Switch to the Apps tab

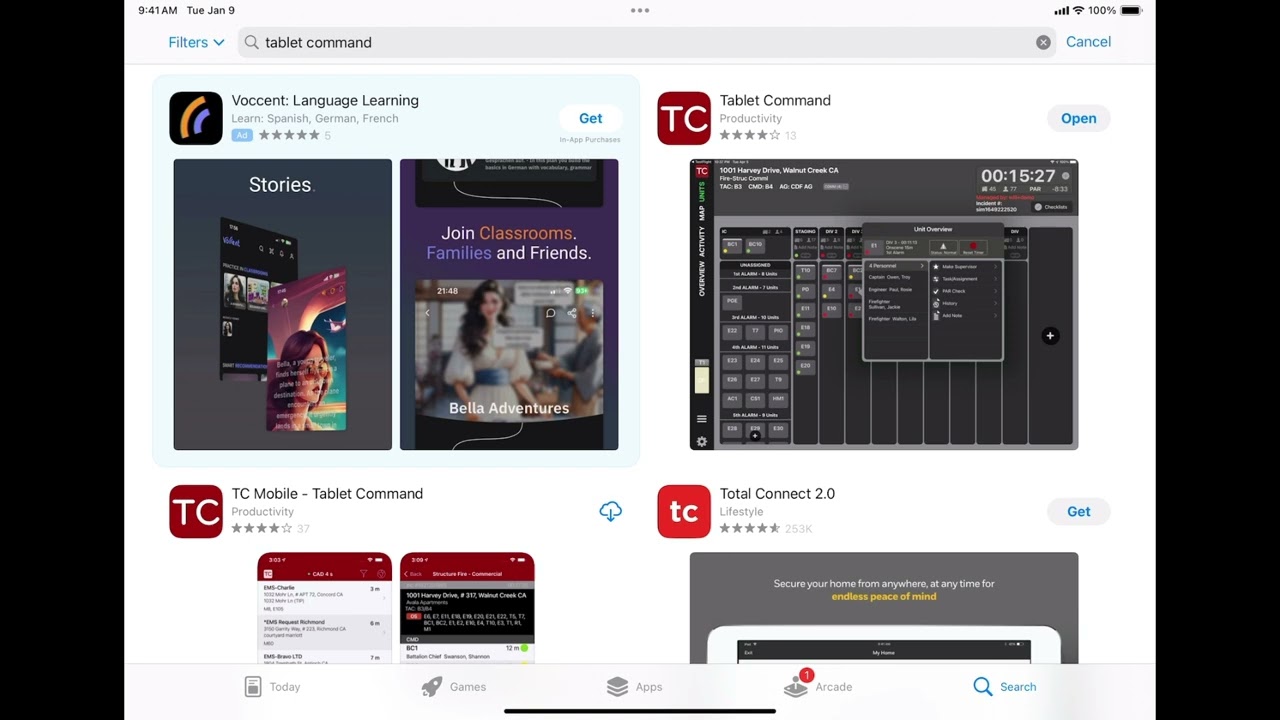point(634,687)
